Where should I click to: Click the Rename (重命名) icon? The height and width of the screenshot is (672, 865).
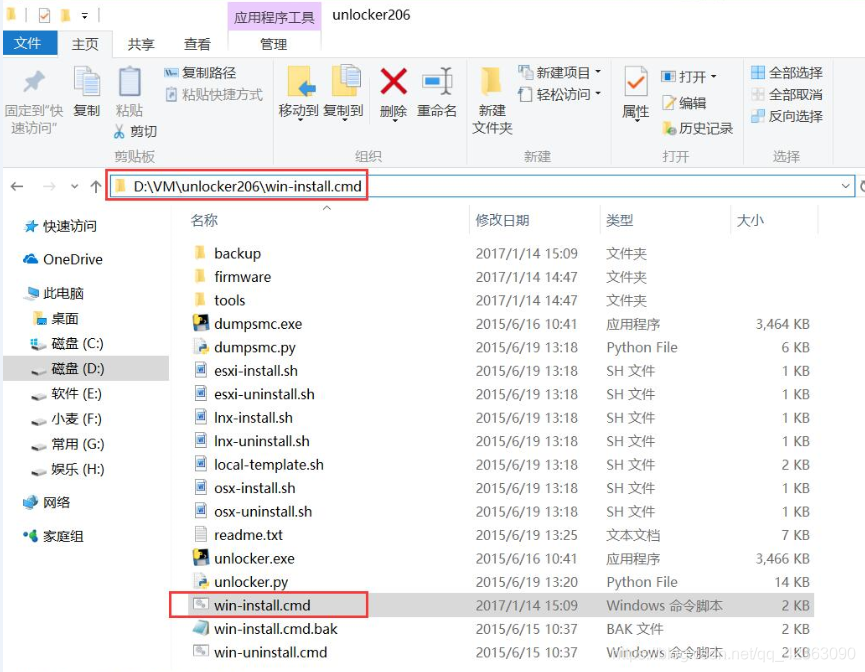(x=437, y=81)
